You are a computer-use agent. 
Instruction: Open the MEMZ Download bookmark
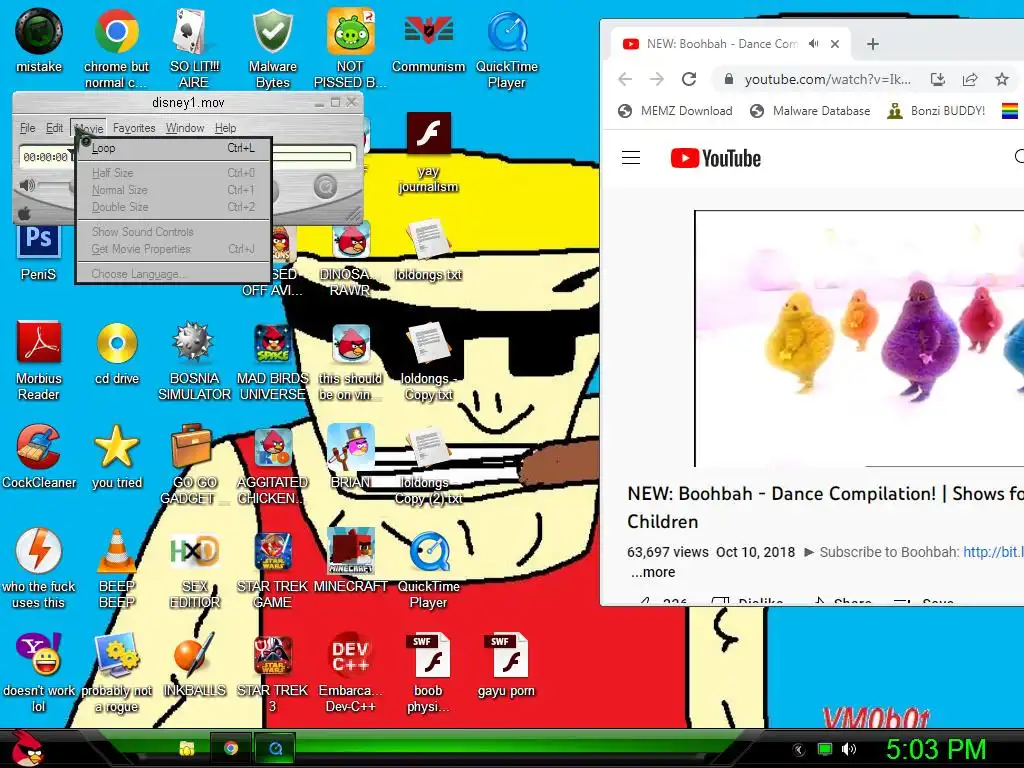tap(675, 111)
